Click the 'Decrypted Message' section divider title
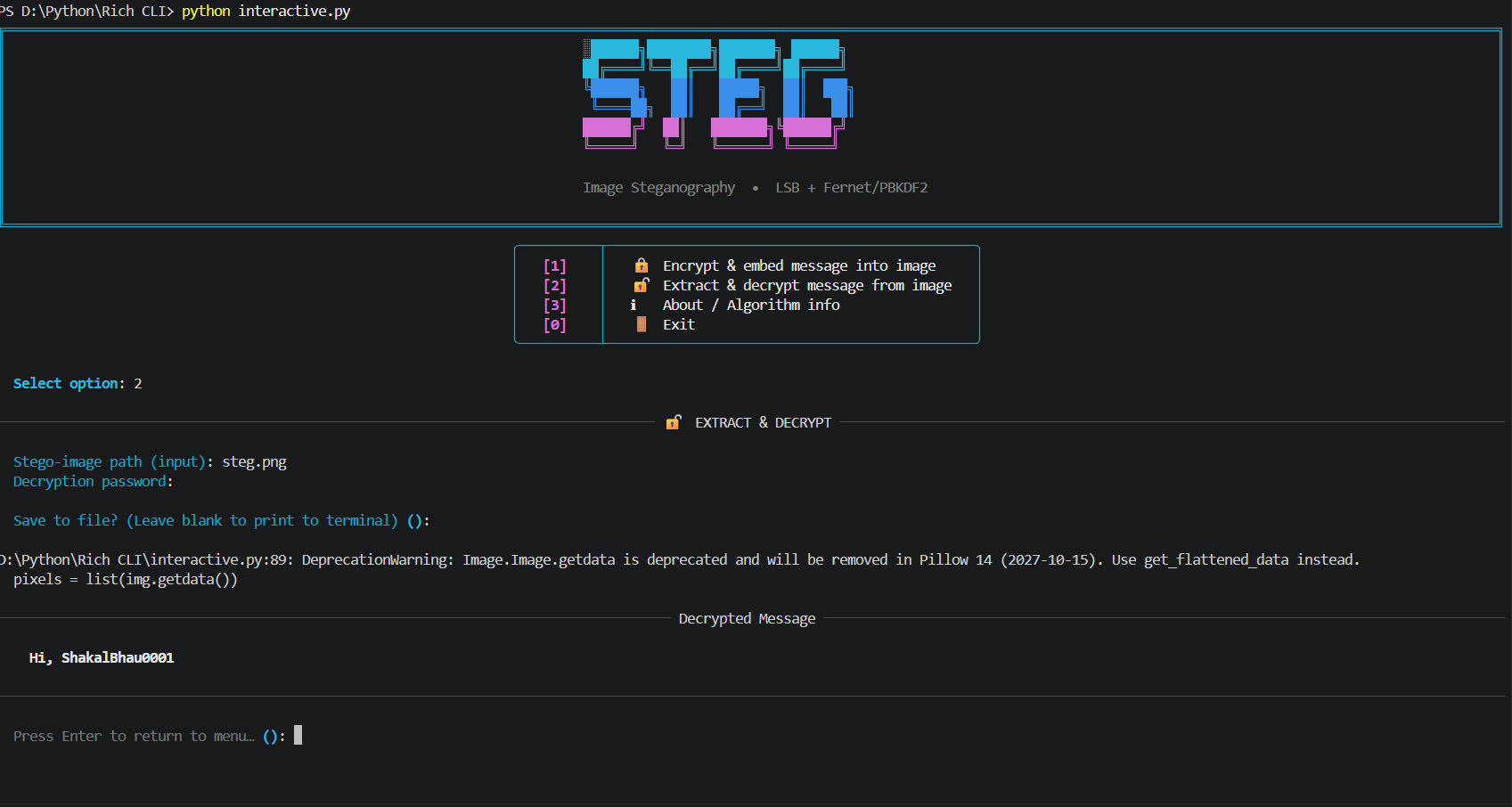This screenshot has width=1512, height=807. [x=747, y=618]
